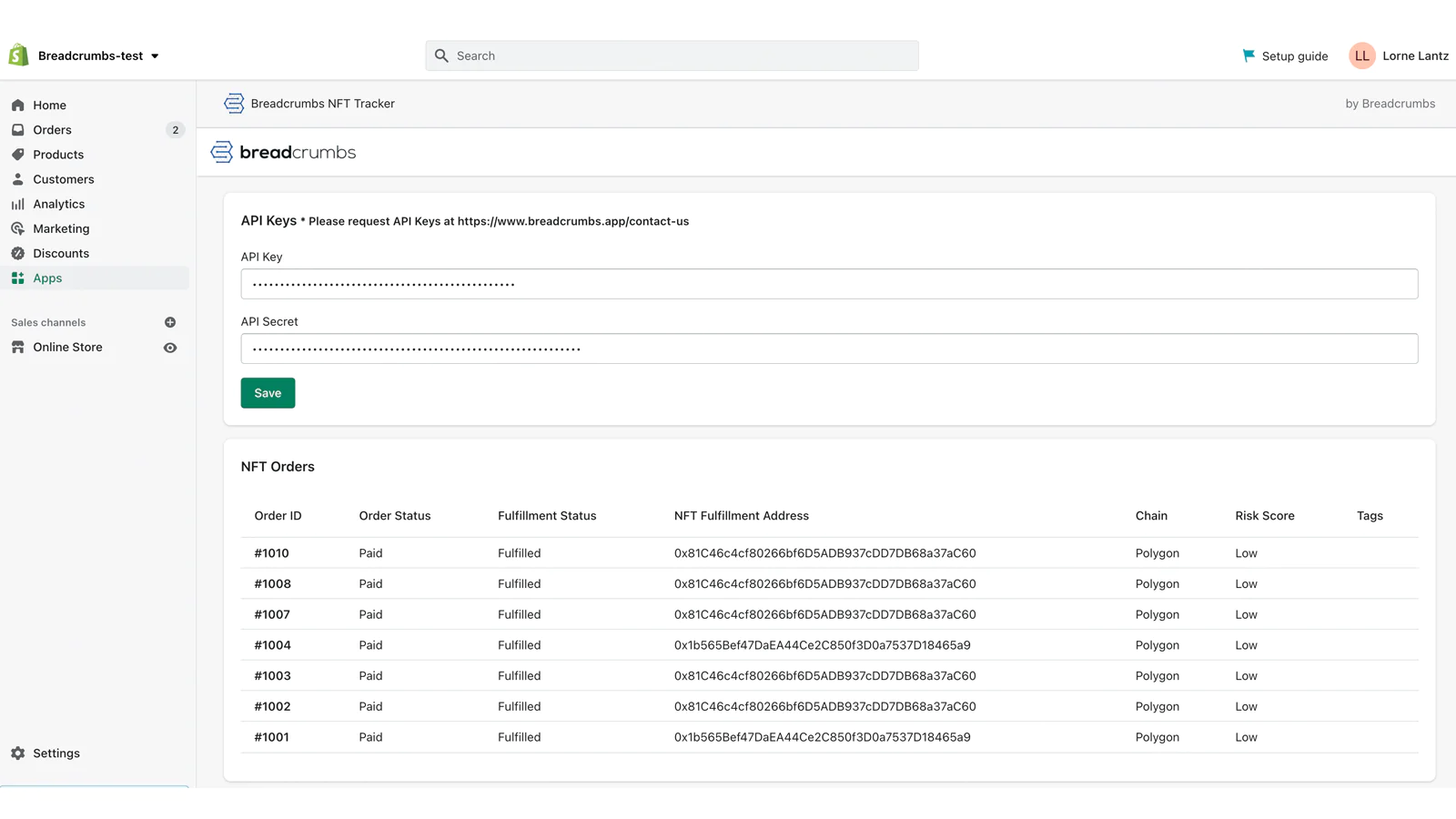This screenshot has height=819, width=1456.
Task: Click the NFT address in row #1010
Action: pos(824,553)
